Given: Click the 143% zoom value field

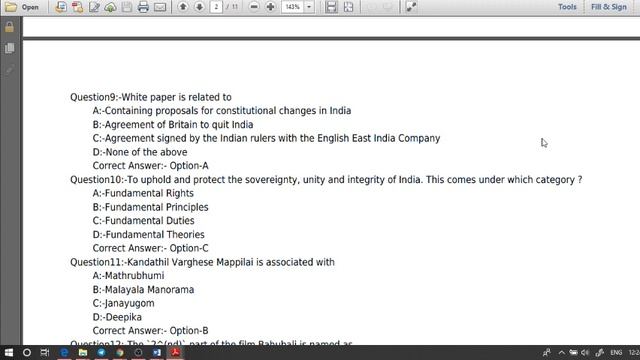Looking at the screenshot, I should point(292,7).
